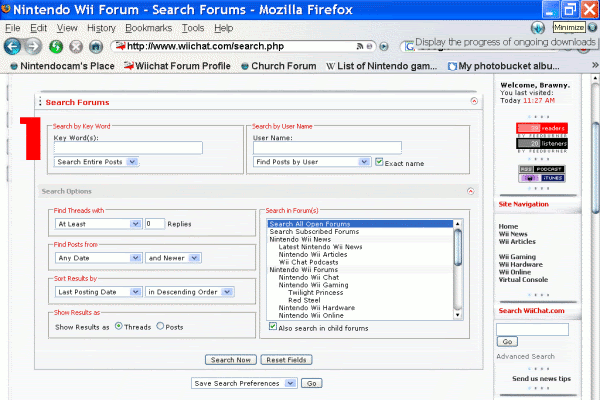This screenshot has width=600, height=400.
Task: Click the RSS feed icon in address bar
Action: (360, 46)
